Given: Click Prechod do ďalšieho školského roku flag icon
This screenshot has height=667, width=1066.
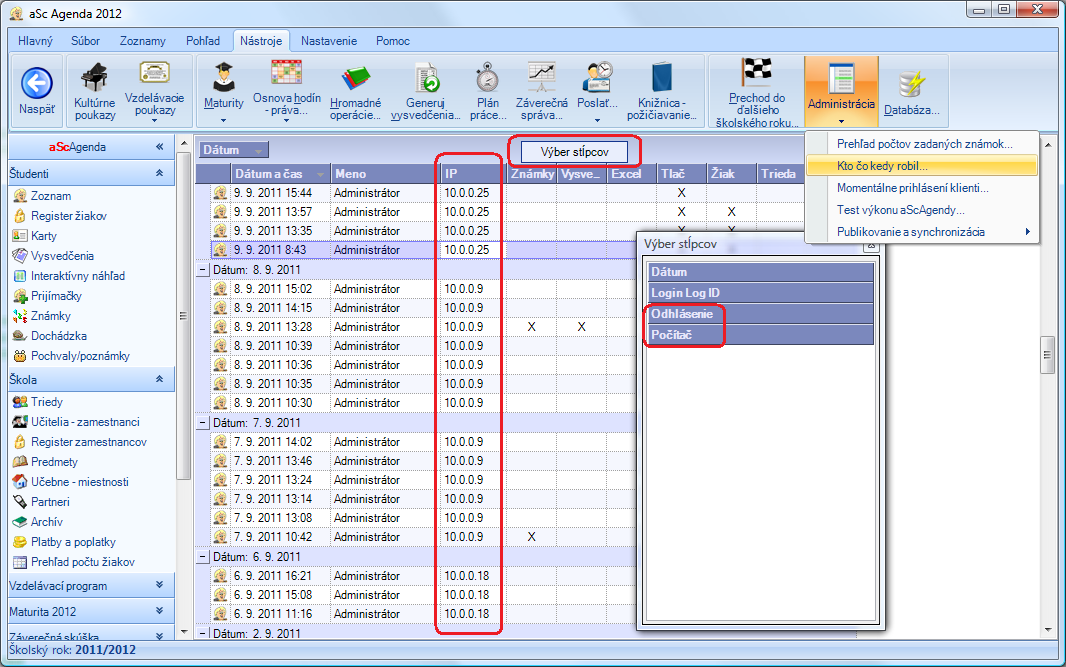Looking at the screenshot, I should point(757,73).
